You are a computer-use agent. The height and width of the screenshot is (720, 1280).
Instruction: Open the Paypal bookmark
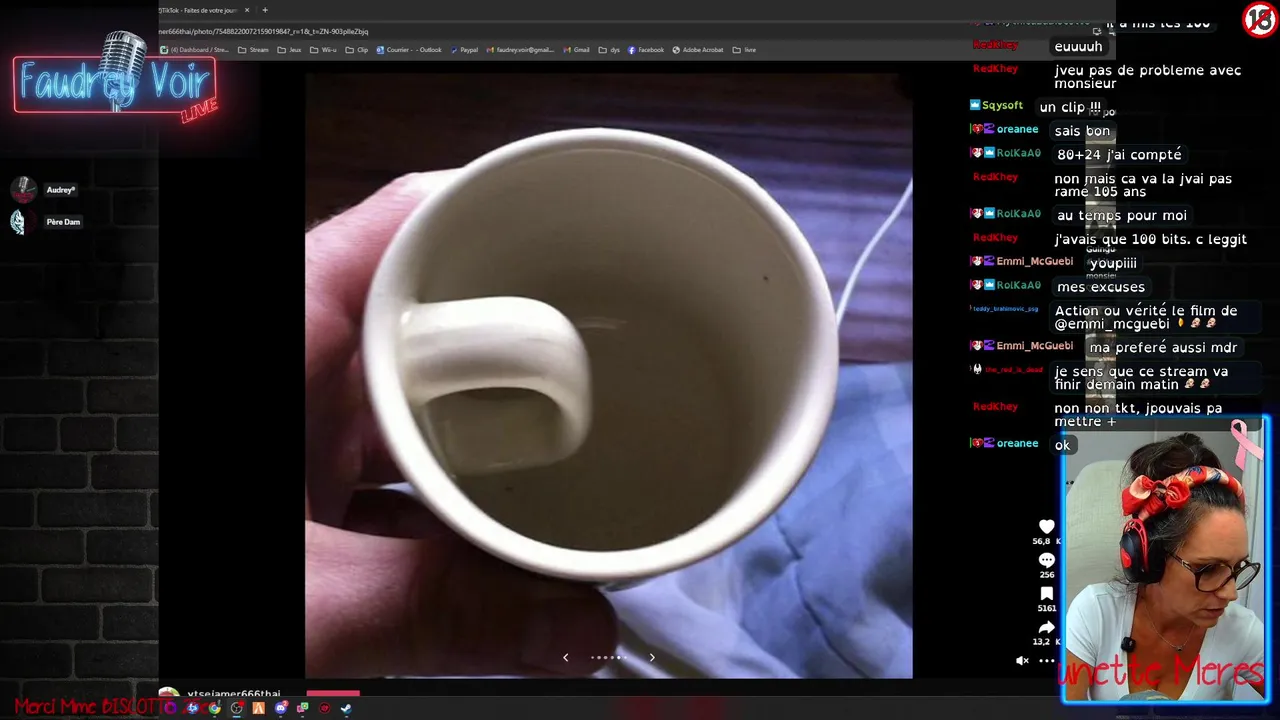465,50
